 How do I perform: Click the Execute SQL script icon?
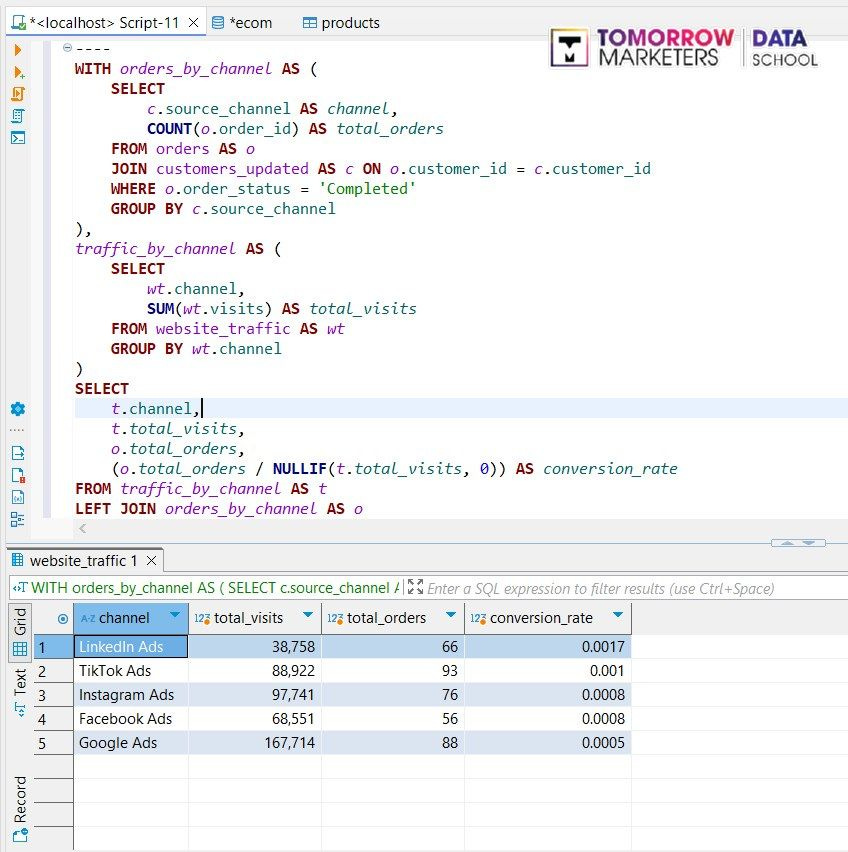(17, 94)
